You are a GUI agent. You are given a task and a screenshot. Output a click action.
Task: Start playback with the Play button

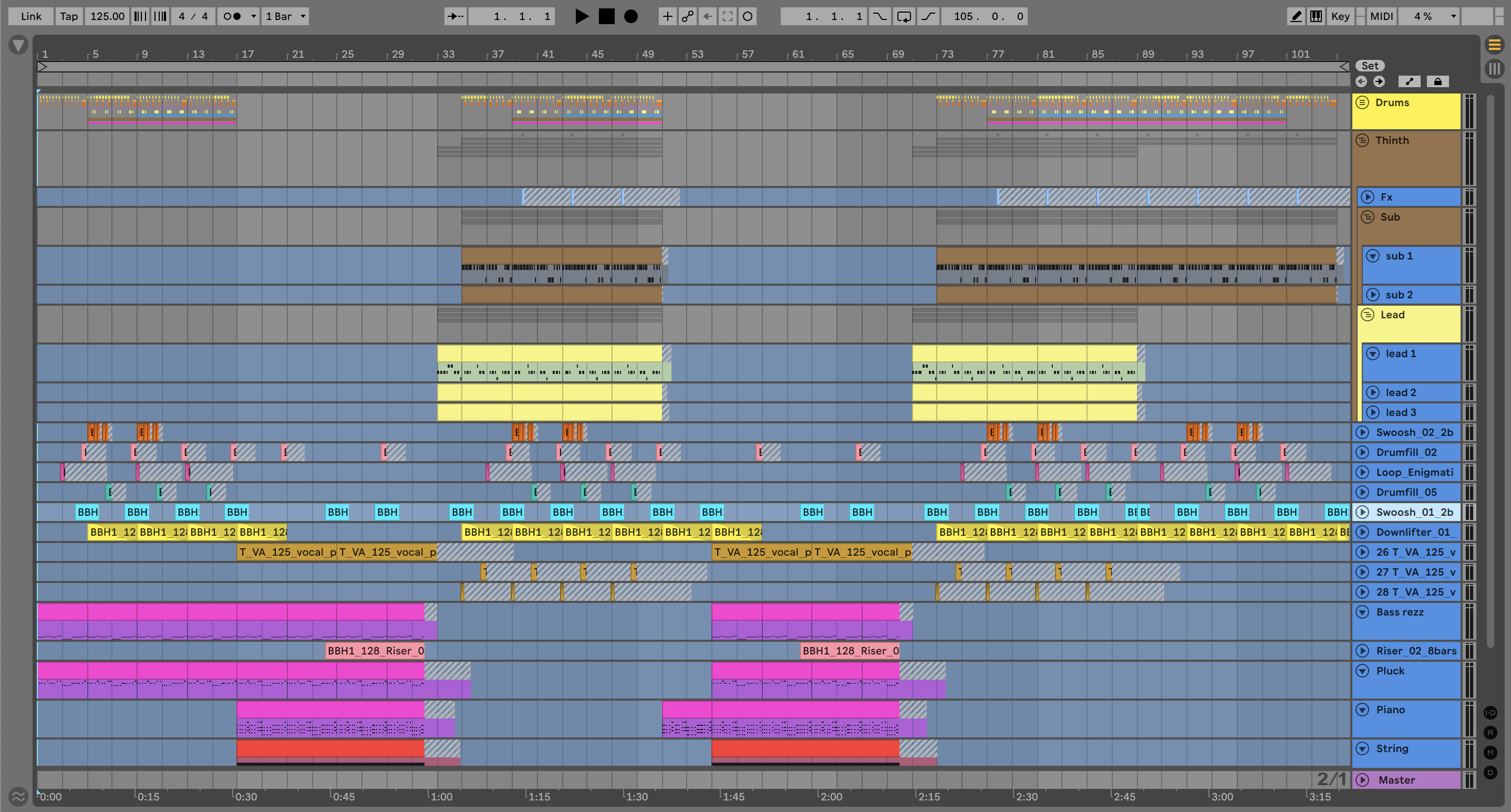click(581, 16)
